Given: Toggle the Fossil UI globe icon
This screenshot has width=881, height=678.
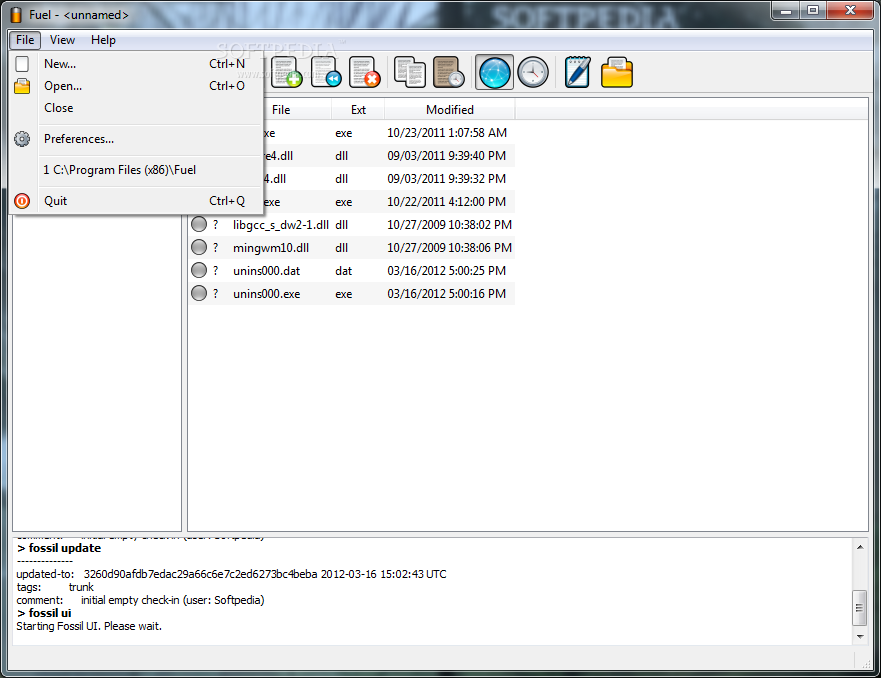Looking at the screenshot, I should (494, 72).
